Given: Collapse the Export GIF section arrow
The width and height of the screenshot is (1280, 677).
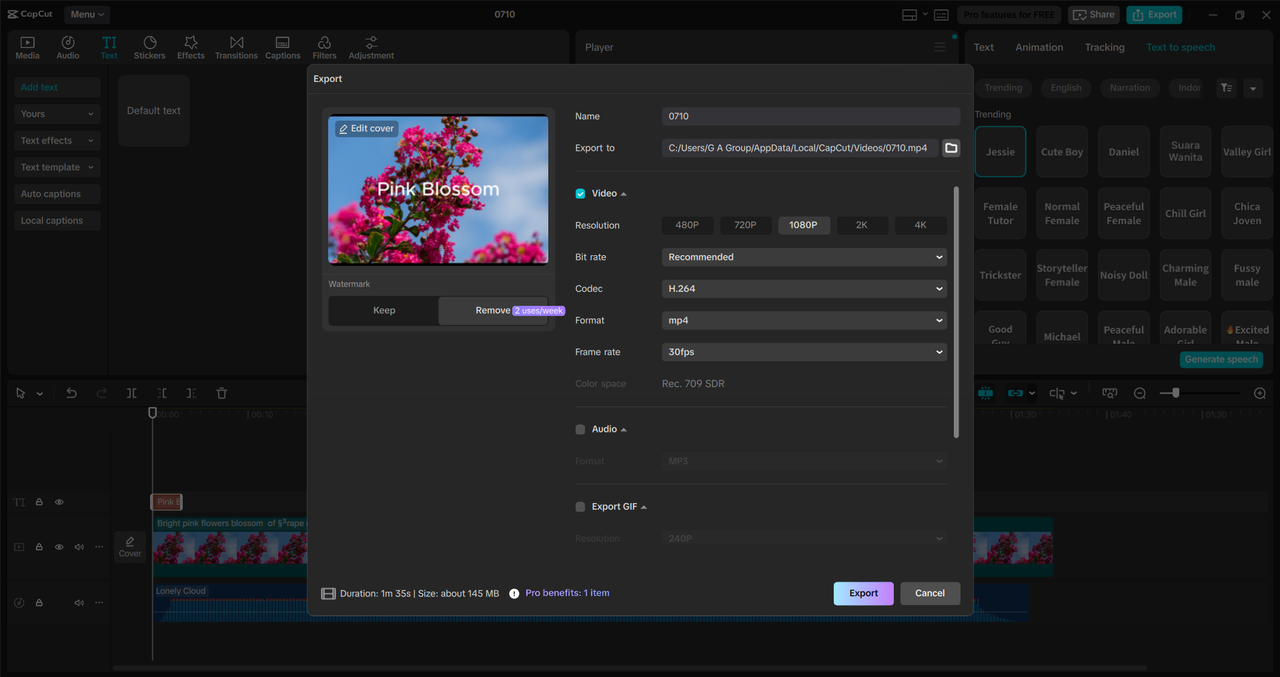Looking at the screenshot, I should [644, 507].
